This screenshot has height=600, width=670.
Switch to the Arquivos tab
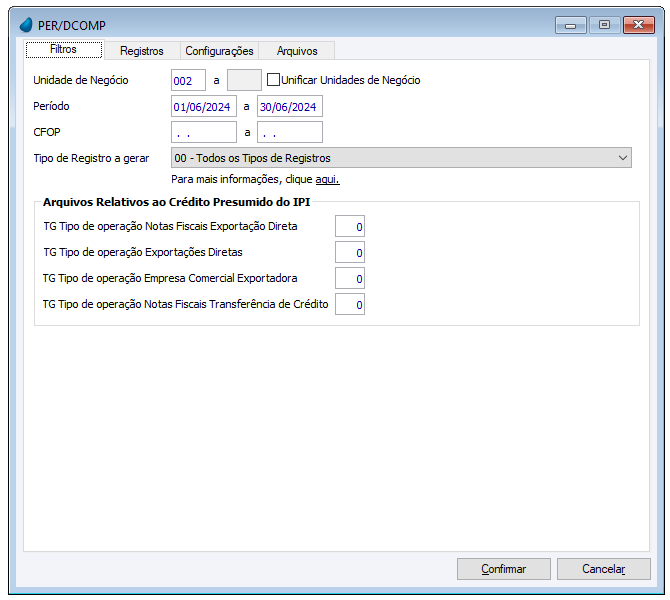297,51
